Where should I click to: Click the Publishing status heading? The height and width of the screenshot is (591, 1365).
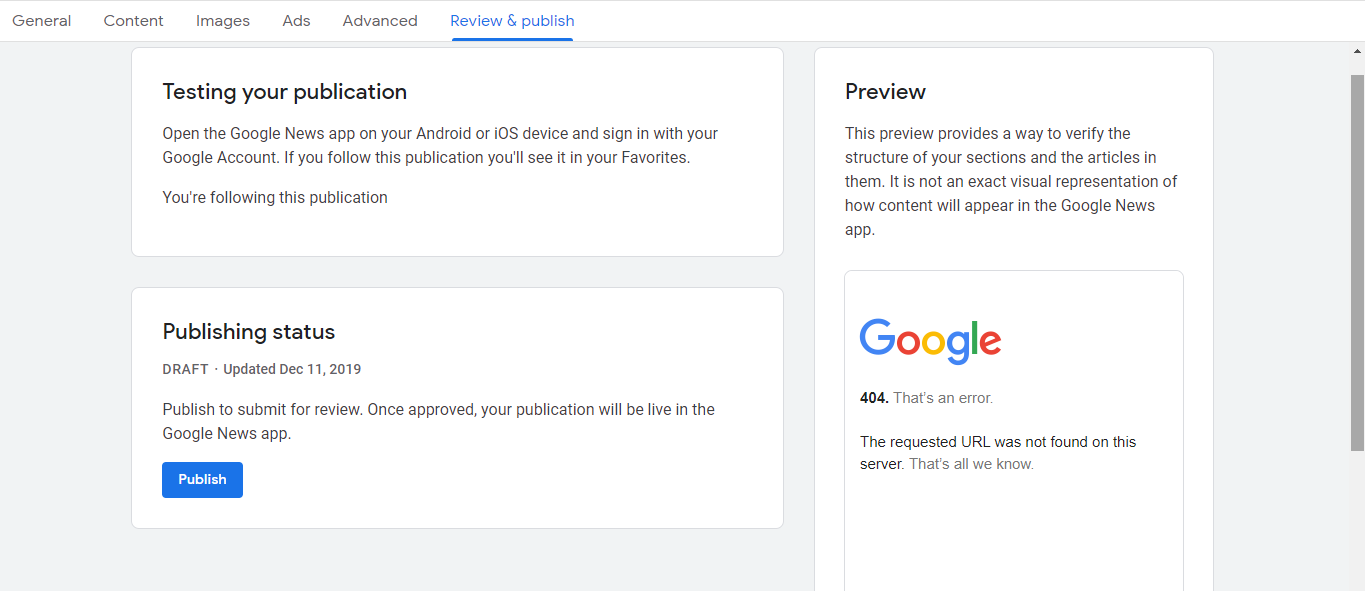click(x=248, y=332)
